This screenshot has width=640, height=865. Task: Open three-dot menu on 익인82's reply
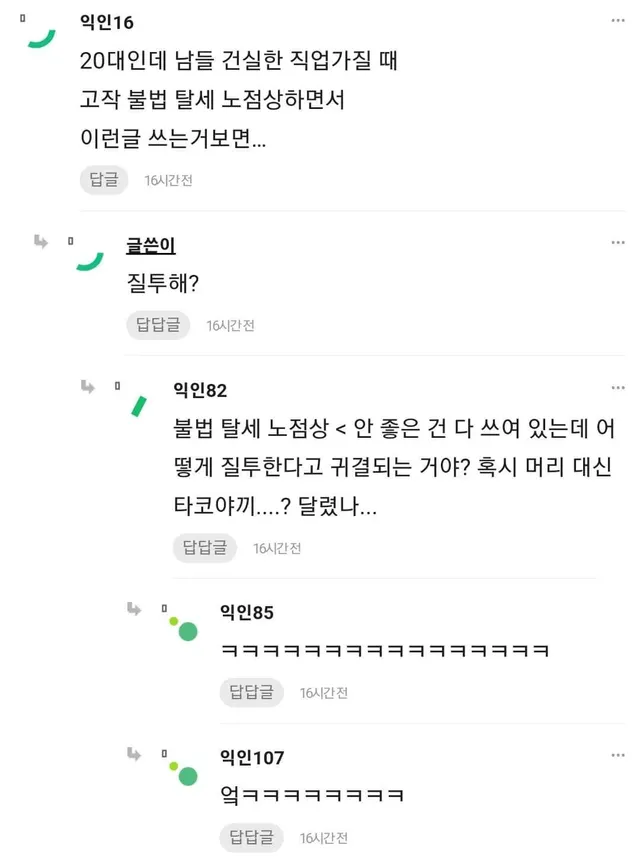(619, 388)
